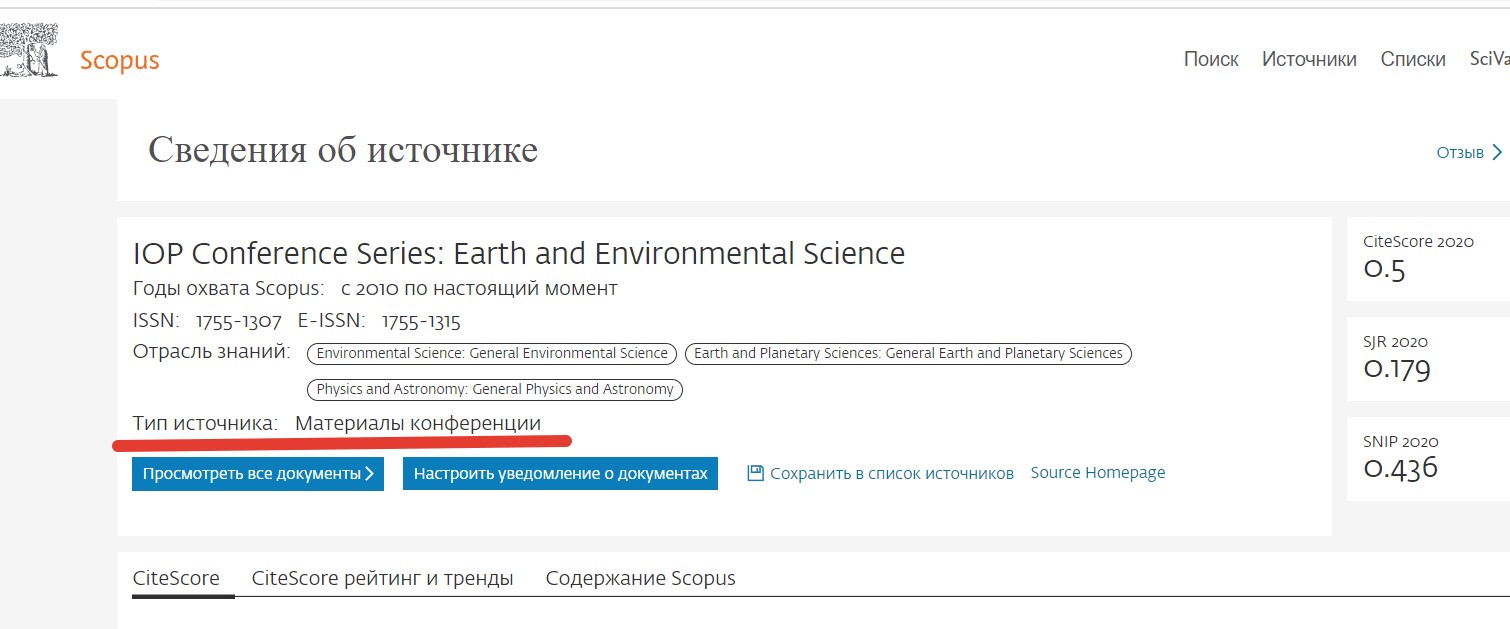This screenshot has width=1510, height=629.
Task: Click the save disk icon
Action: tap(756, 473)
